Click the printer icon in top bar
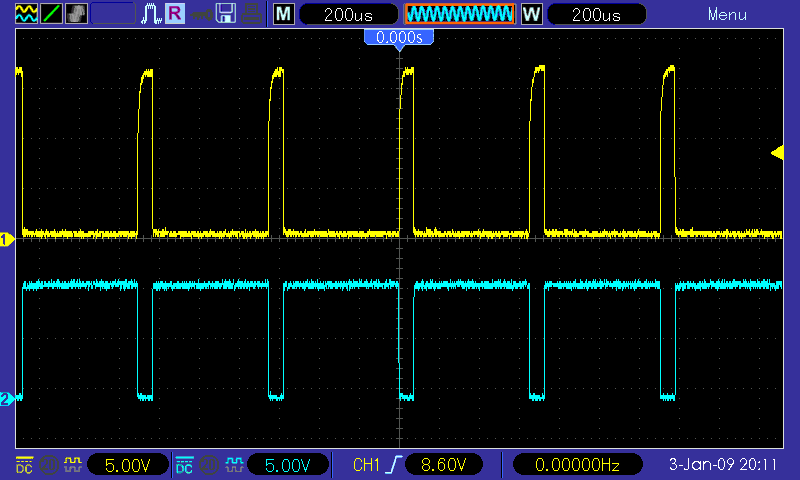The image size is (800, 480). point(251,14)
